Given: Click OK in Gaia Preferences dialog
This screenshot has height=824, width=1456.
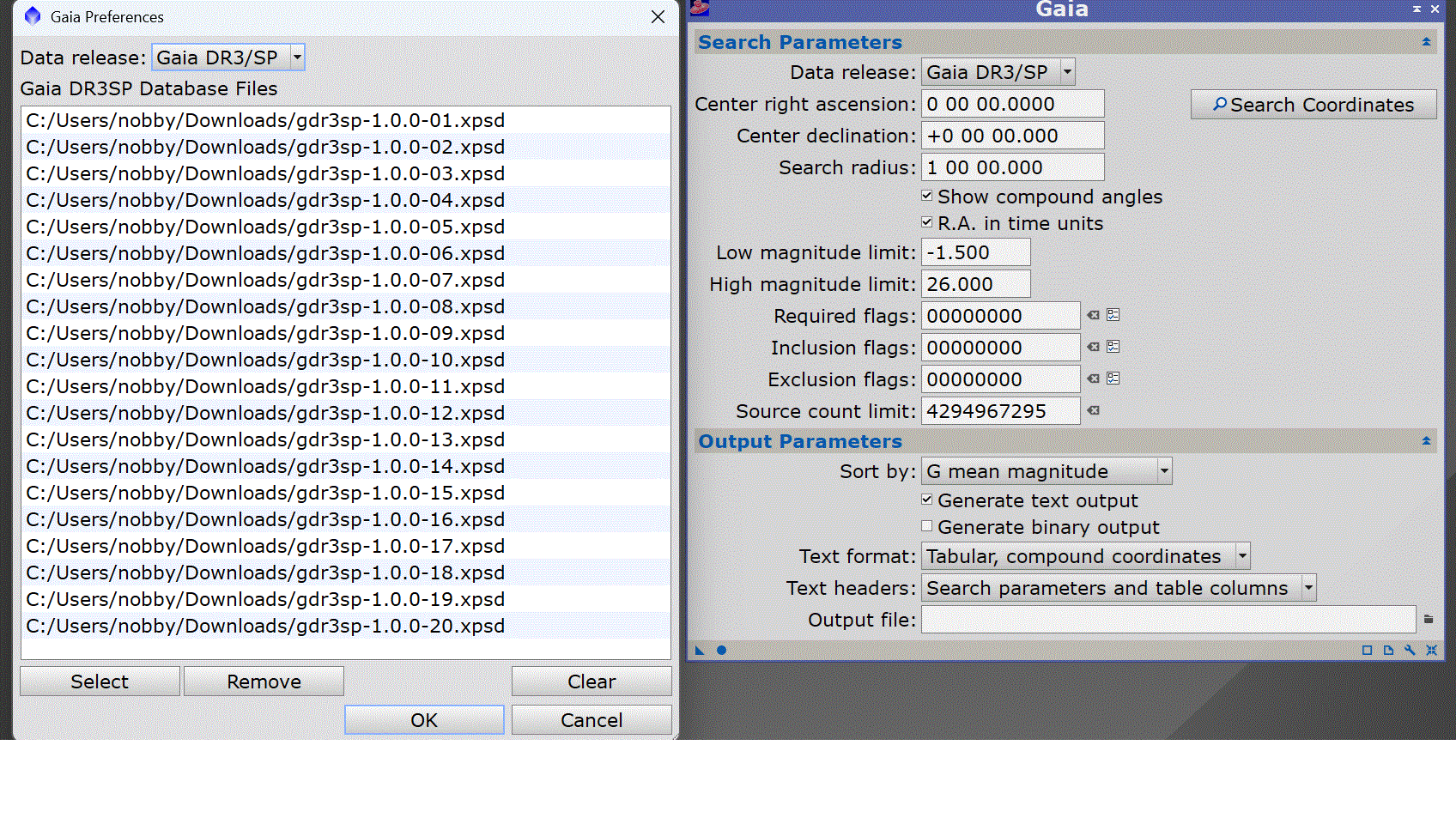Looking at the screenshot, I should coord(424,720).
